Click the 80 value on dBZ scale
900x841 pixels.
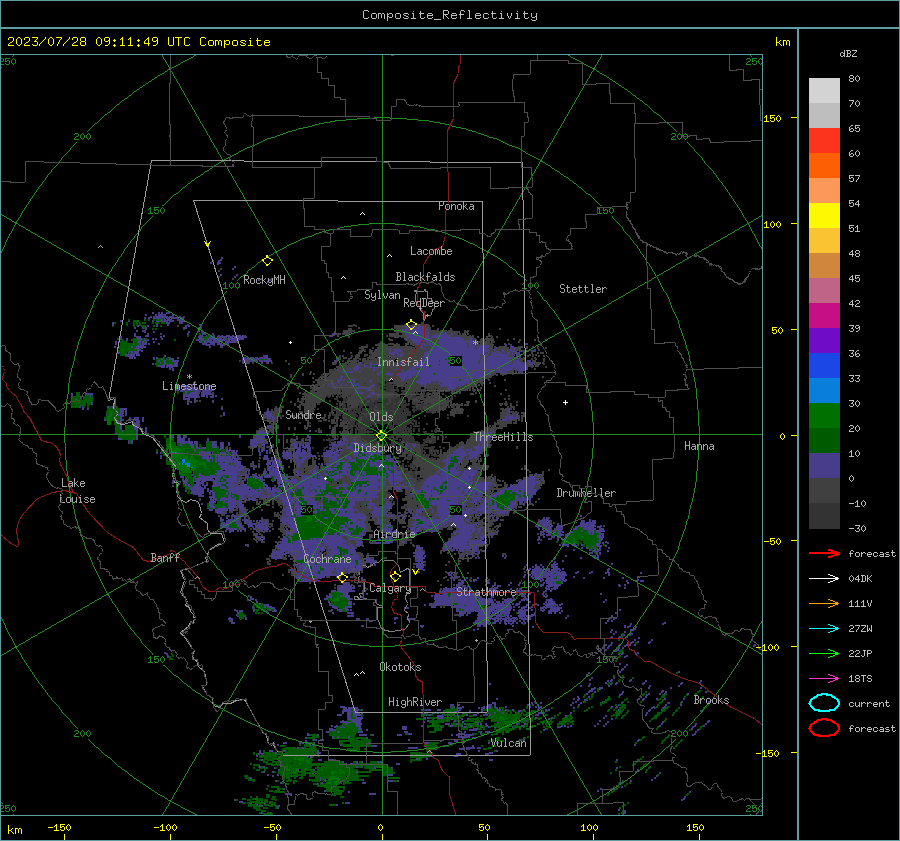[x=854, y=78]
